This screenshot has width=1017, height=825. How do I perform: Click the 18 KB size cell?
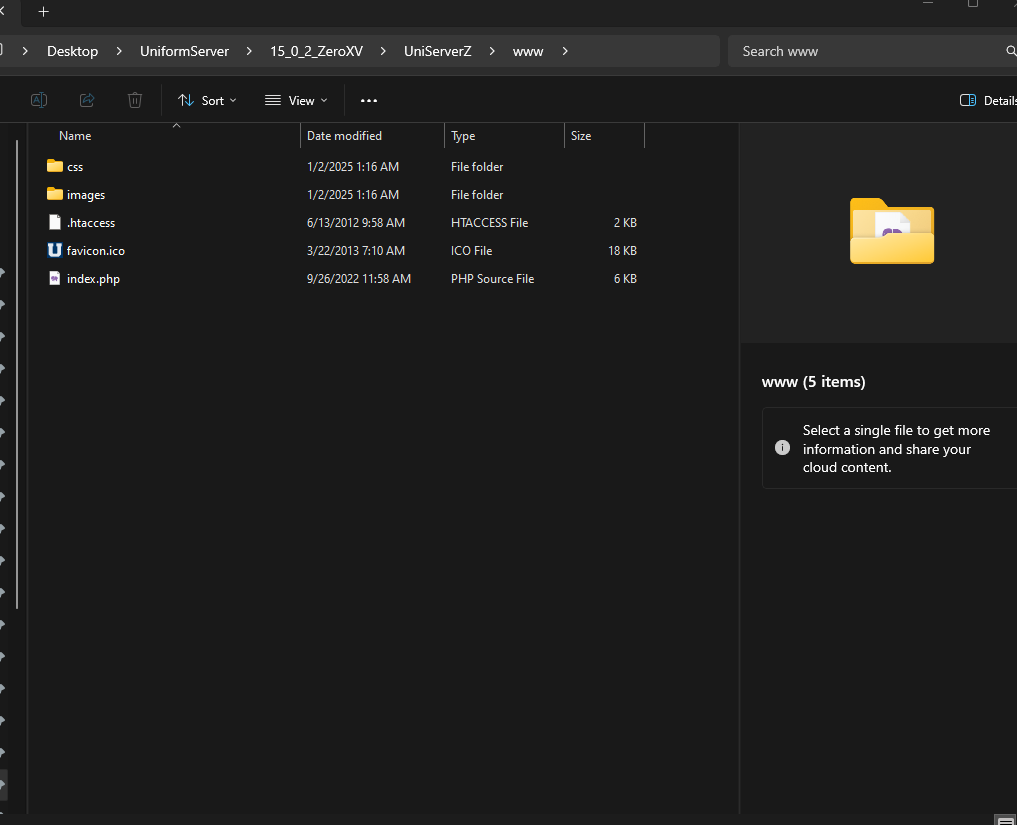623,250
